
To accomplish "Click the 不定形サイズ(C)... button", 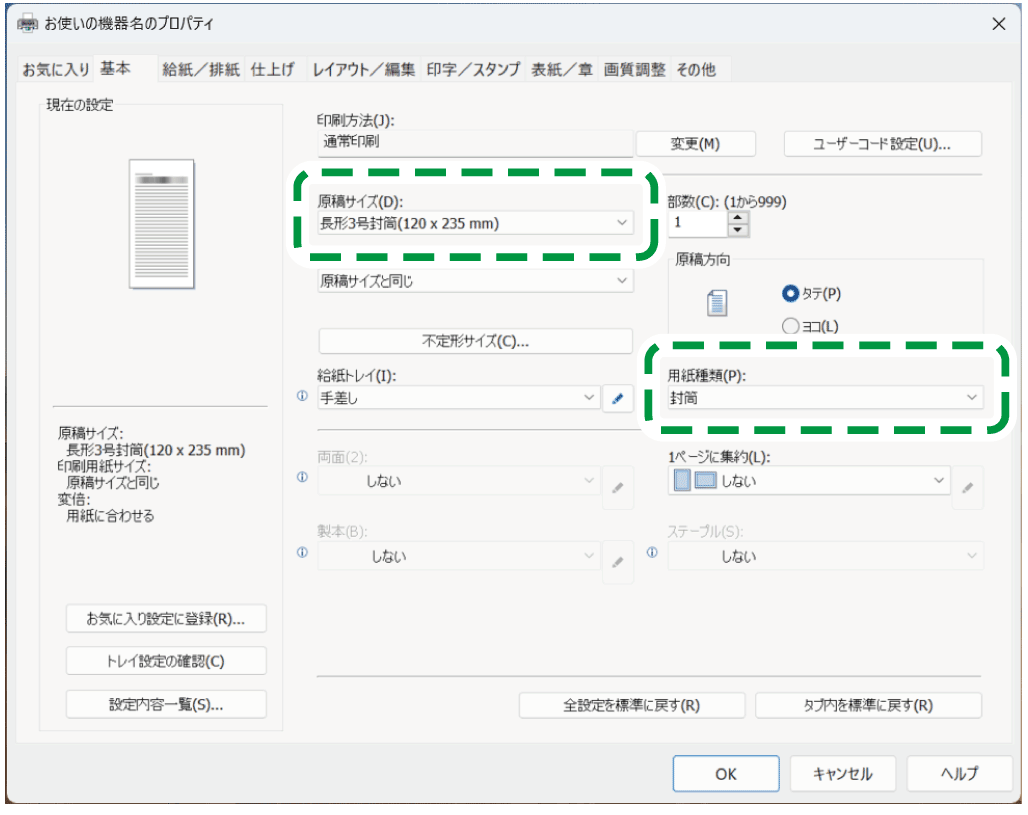I will 475,341.
